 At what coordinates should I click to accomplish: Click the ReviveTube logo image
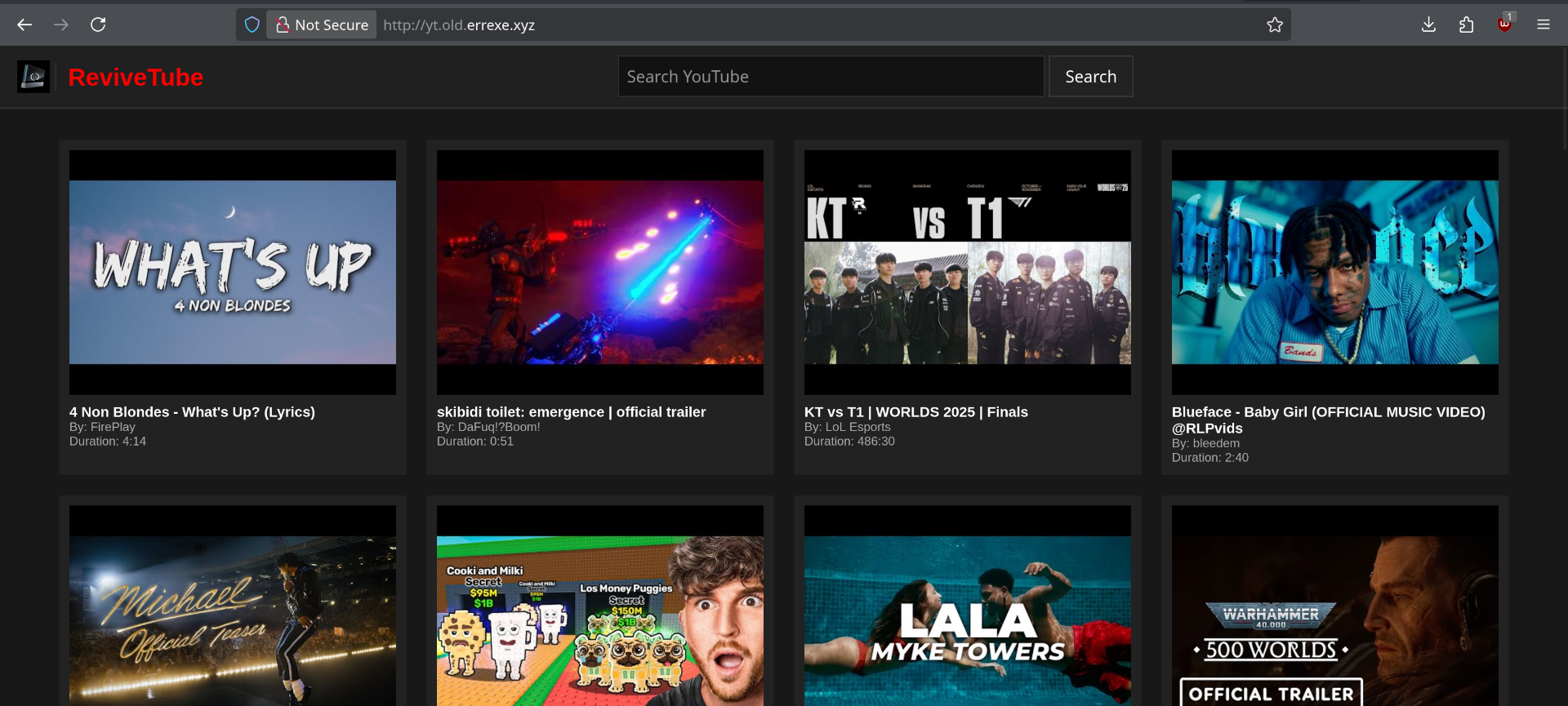coord(33,77)
